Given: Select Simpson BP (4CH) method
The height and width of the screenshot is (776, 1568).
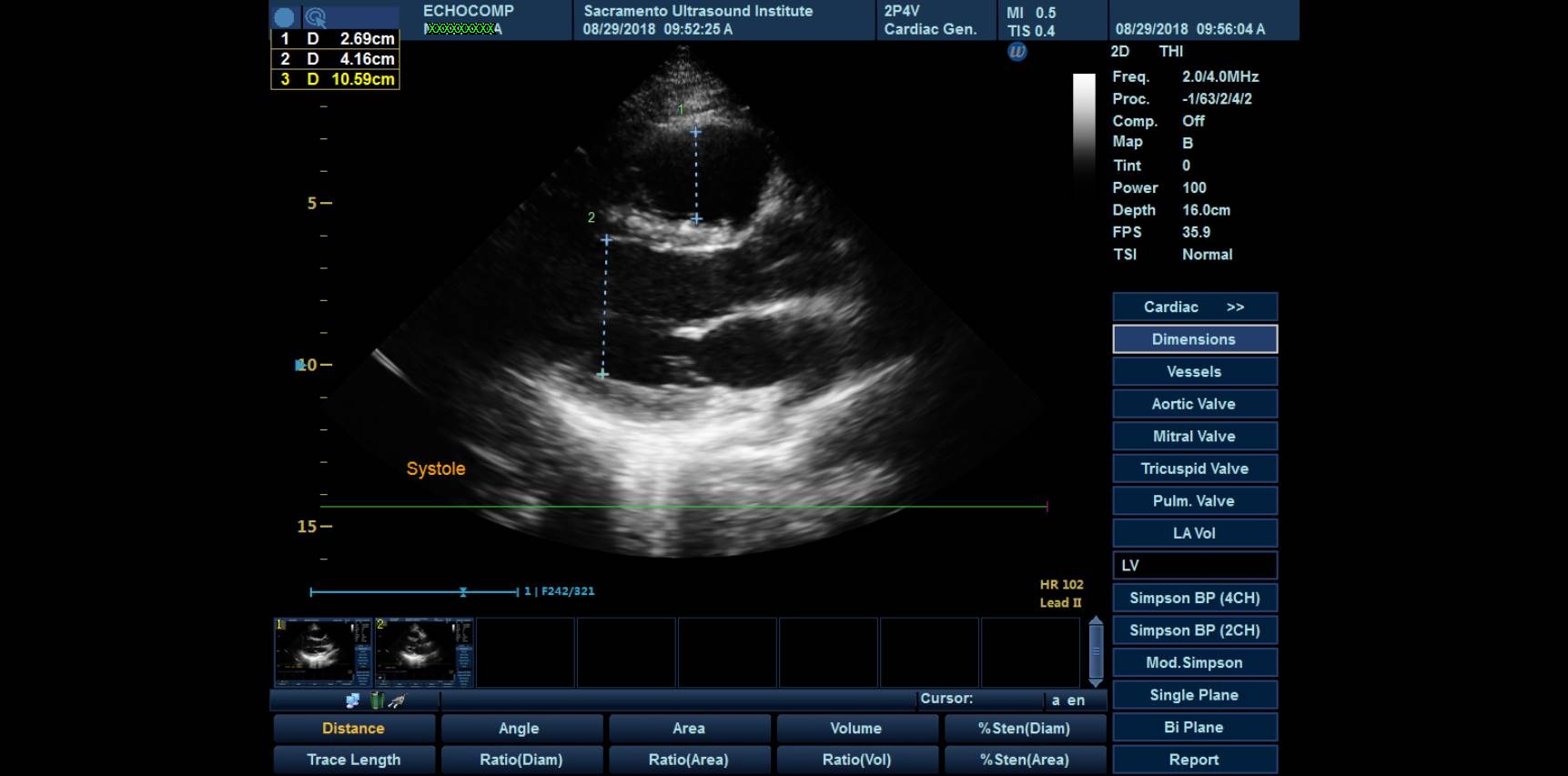Looking at the screenshot, I should point(1194,598).
